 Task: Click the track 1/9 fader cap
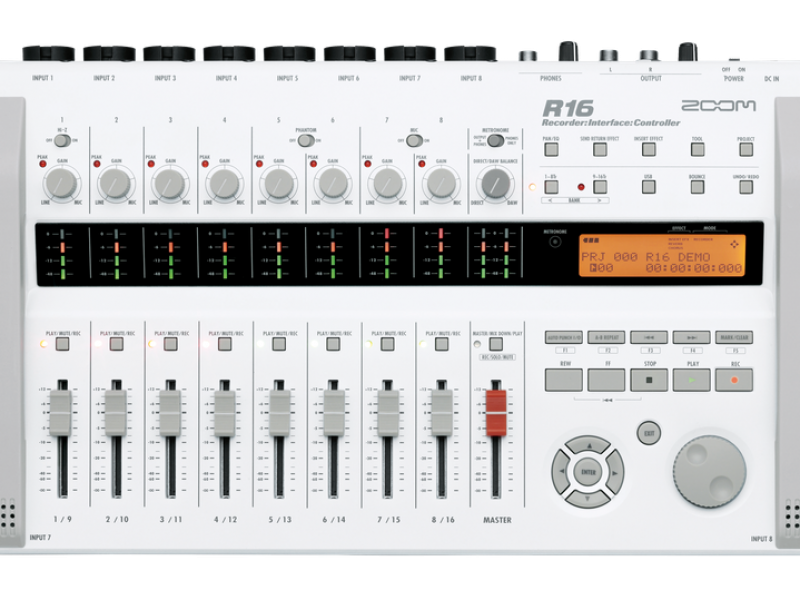(61, 413)
